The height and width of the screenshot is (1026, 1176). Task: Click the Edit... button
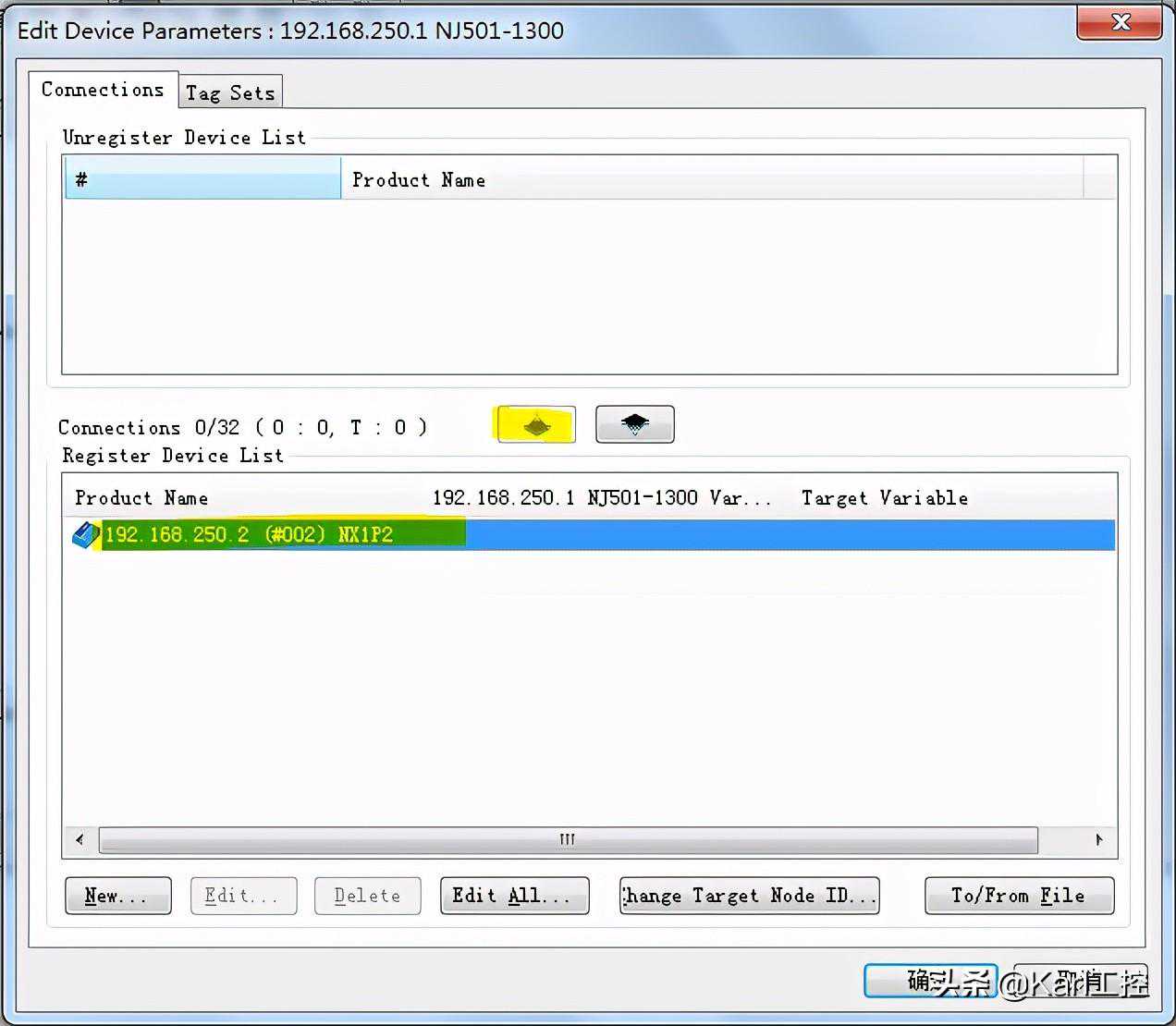243,896
